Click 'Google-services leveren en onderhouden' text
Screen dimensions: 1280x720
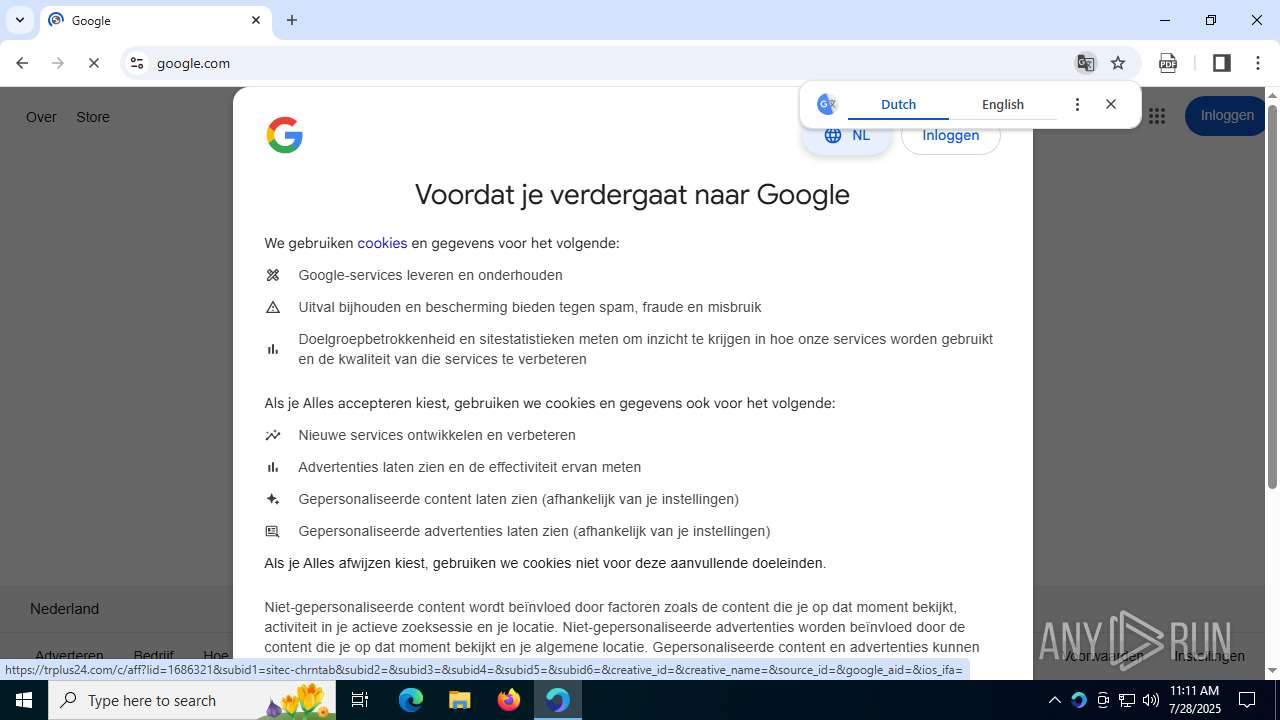coord(430,275)
